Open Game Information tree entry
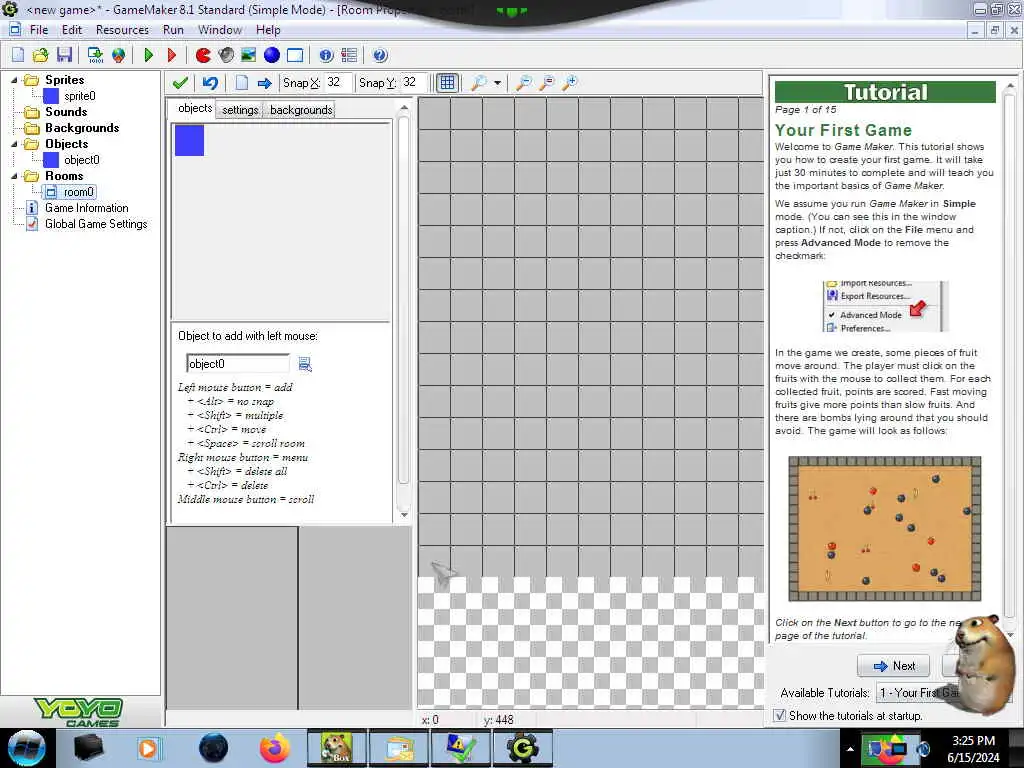The image size is (1024, 768). (86, 208)
